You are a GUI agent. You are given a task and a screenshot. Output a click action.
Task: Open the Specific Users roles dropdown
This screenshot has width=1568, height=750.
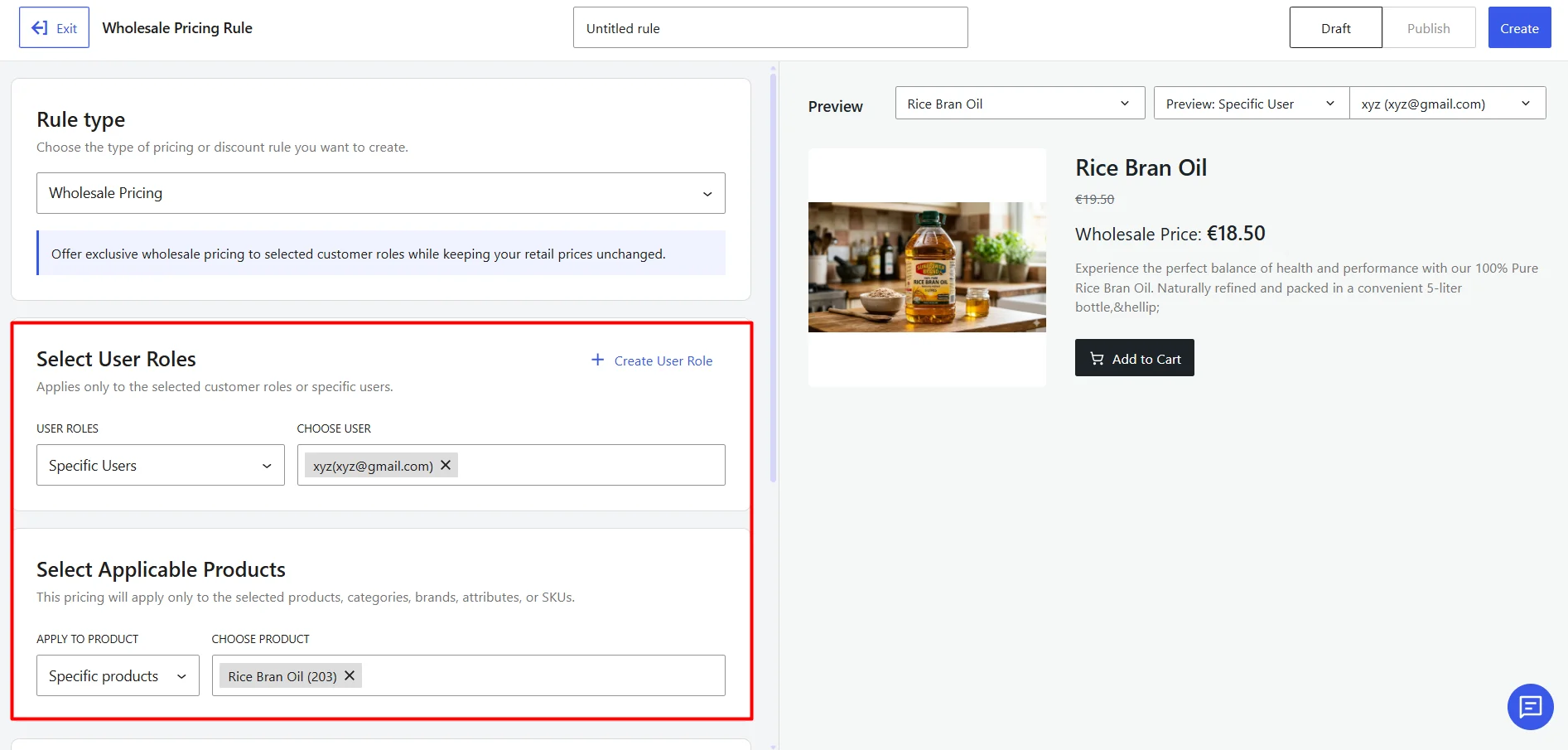tap(161, 465)
